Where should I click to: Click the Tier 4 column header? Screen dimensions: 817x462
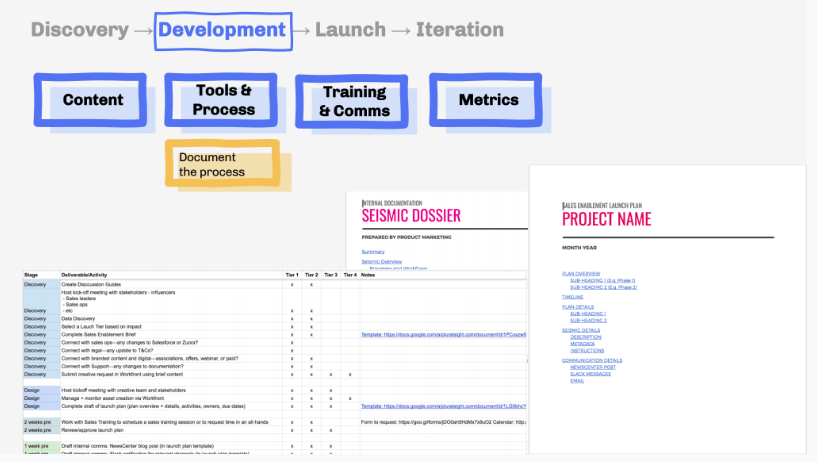coord(350,274)
